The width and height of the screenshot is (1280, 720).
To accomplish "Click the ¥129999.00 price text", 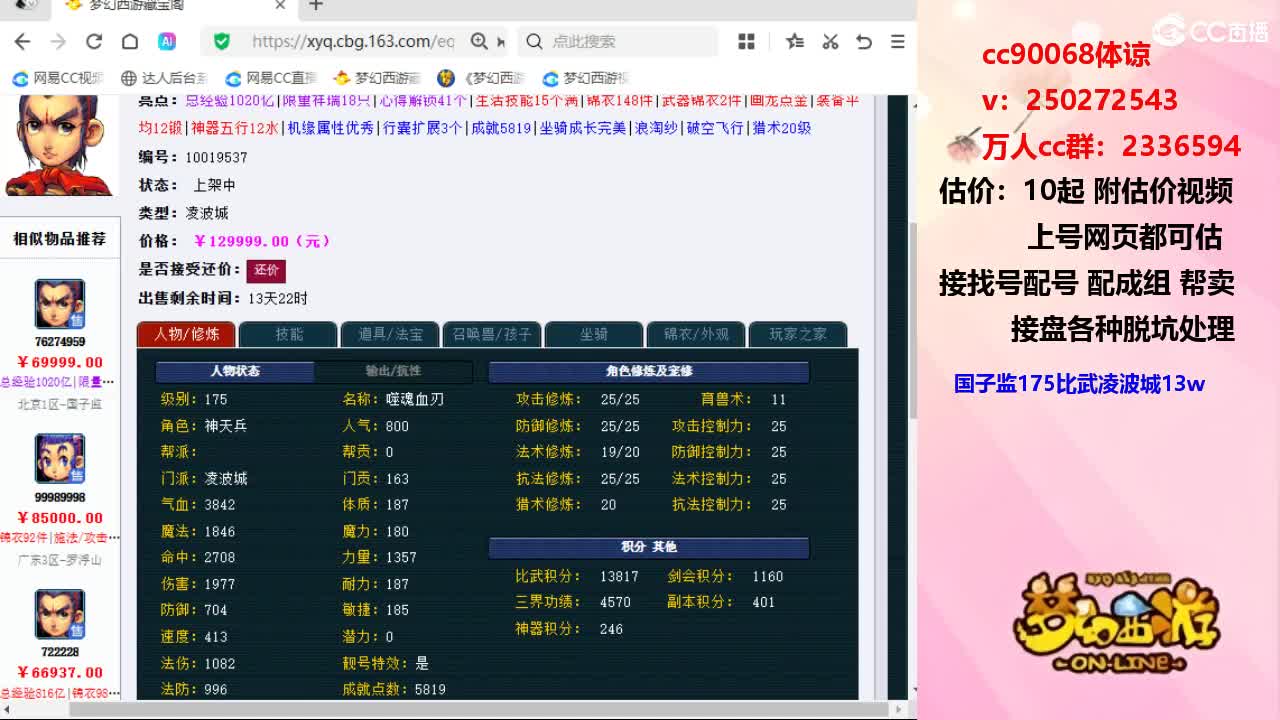I will coord(261,241).
